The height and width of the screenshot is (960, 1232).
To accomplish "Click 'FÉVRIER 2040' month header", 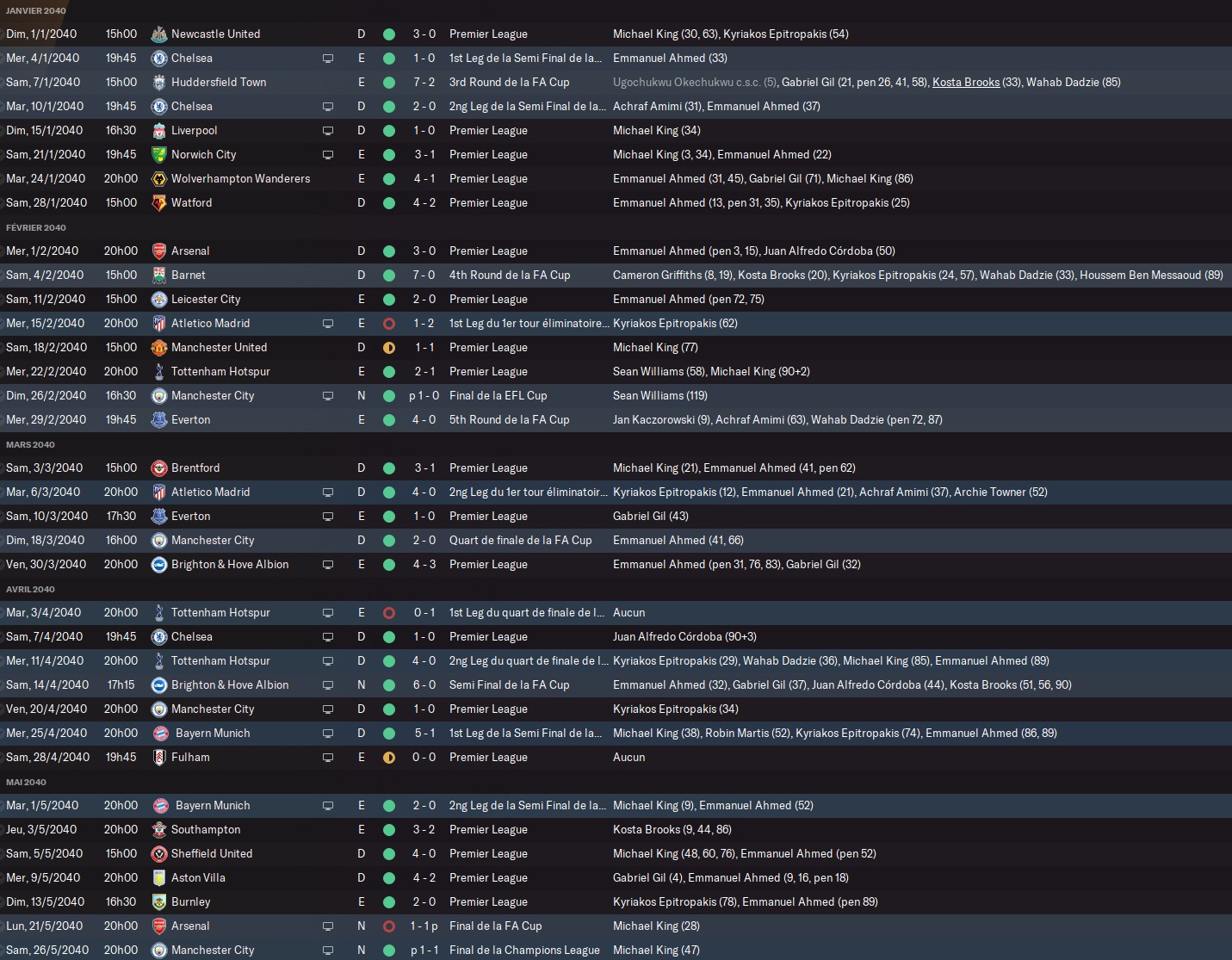I will [36, 228].
